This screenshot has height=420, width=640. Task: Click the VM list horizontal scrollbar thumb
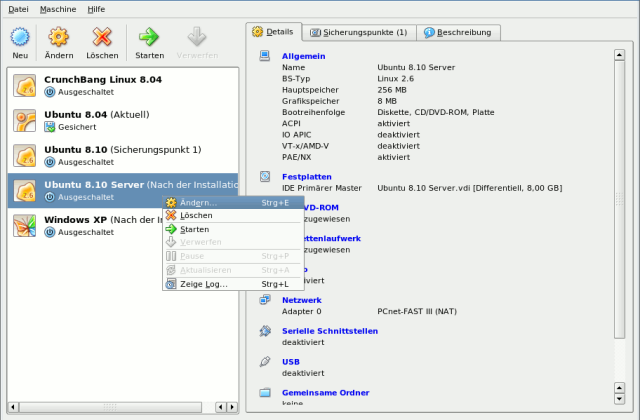coord(110,407)
